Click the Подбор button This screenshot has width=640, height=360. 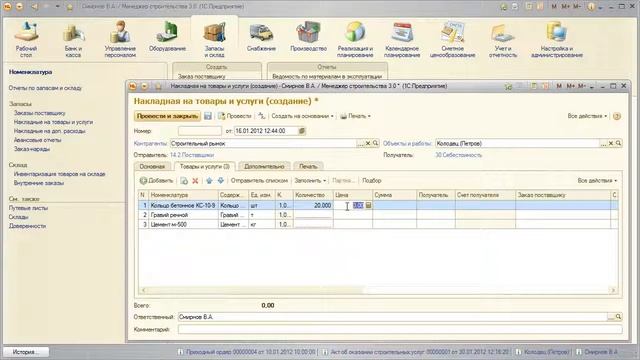click(x=371, y=180)
